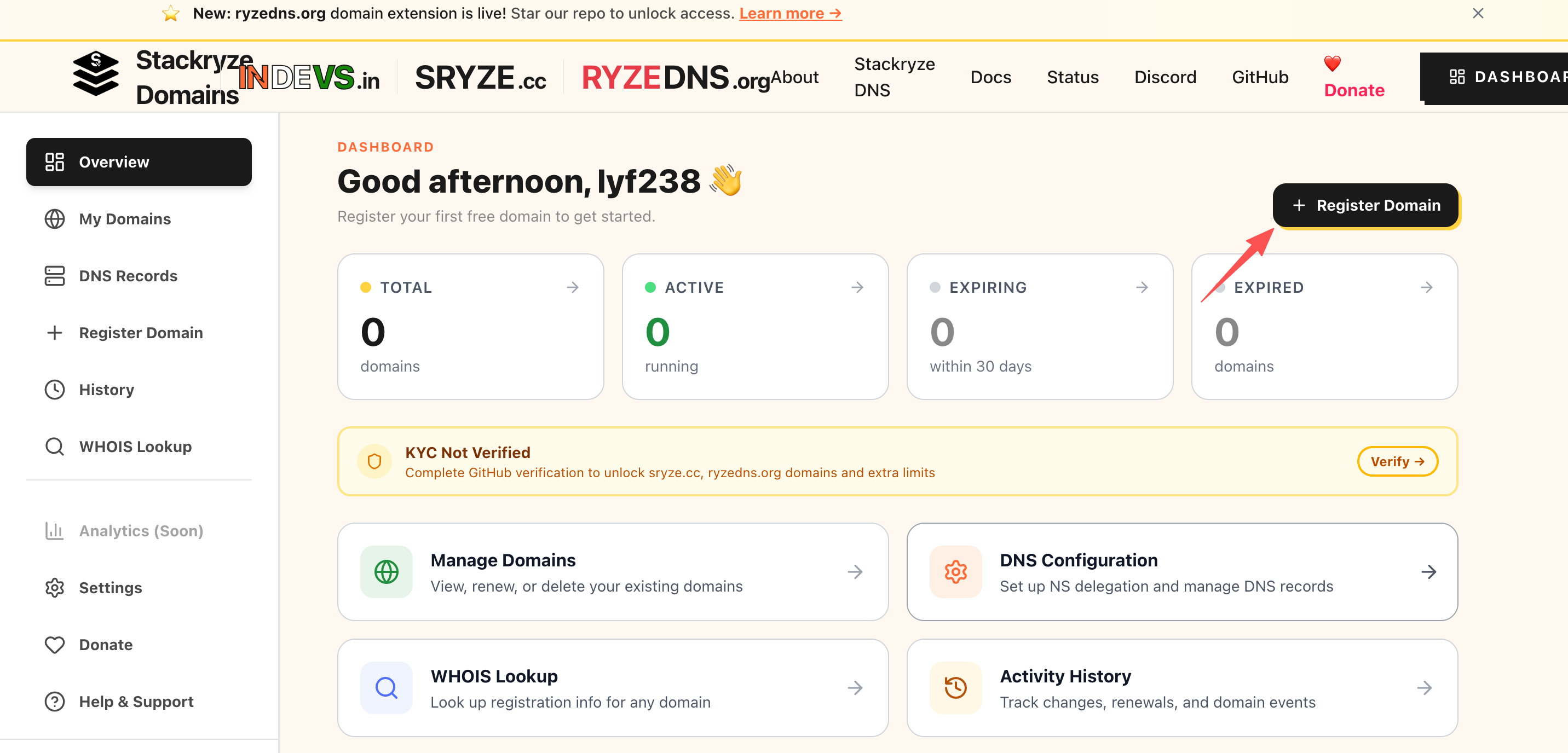Open the ACTIVE domains card arrow
The width and height of the screenshot is (1568, 753).
coord(858,287)
